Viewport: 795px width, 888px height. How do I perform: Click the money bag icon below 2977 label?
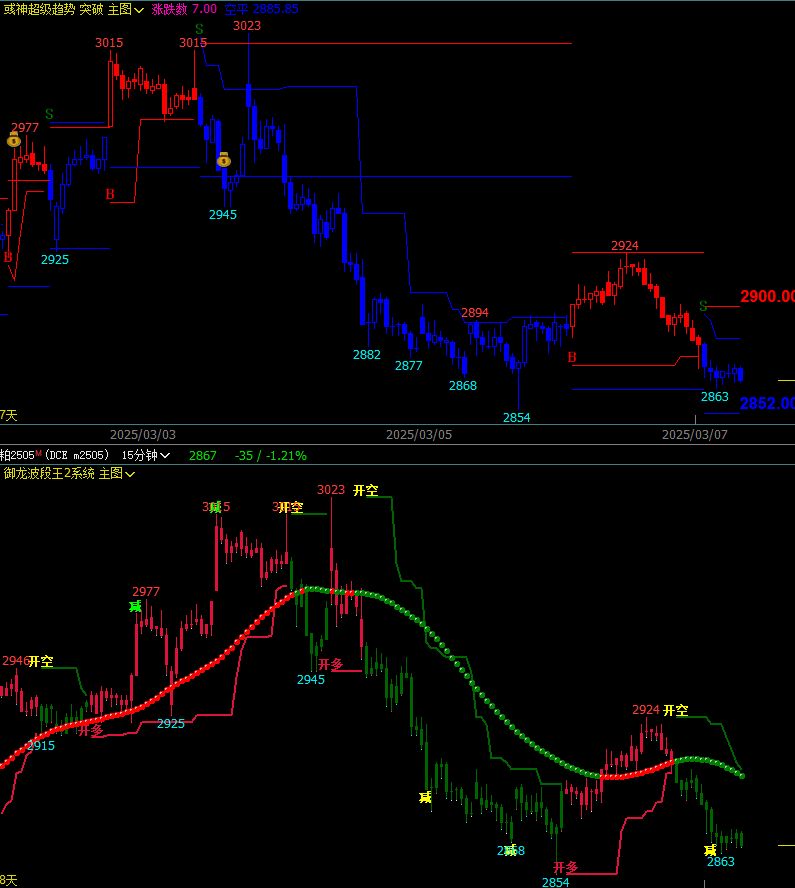pos(14,139)
